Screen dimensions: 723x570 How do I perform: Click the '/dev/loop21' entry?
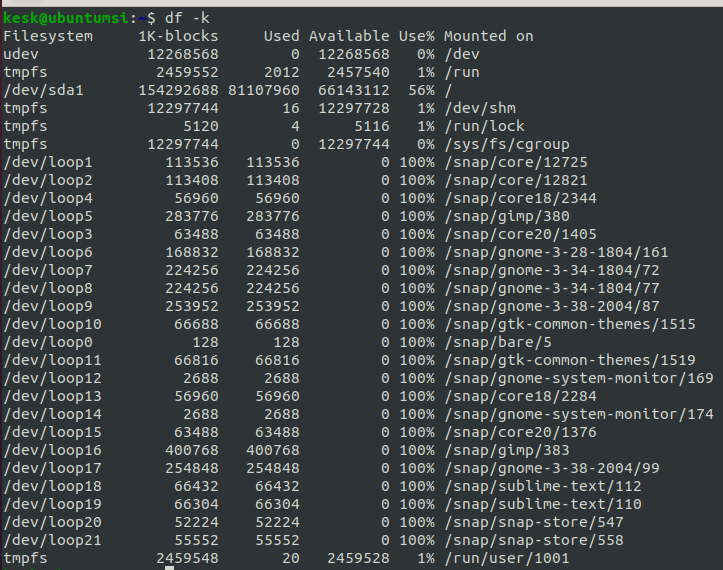point(53,540)
